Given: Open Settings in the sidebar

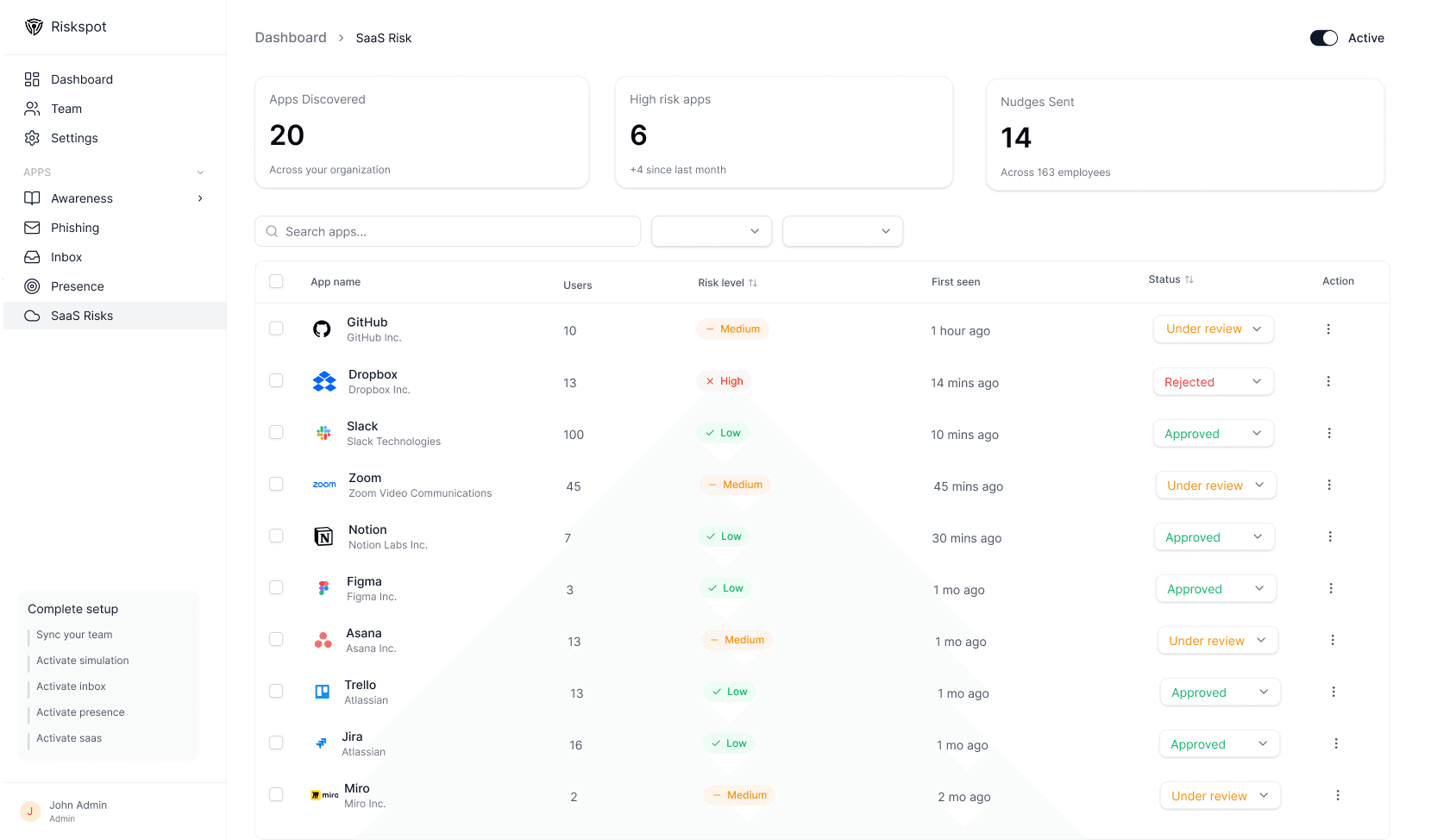Looking at the screenshot, I should (115, 138).
